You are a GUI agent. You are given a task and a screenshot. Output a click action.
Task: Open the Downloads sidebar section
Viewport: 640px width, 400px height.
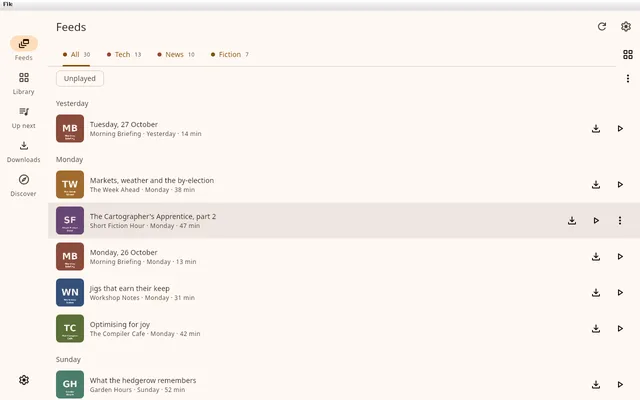(24, 151)
